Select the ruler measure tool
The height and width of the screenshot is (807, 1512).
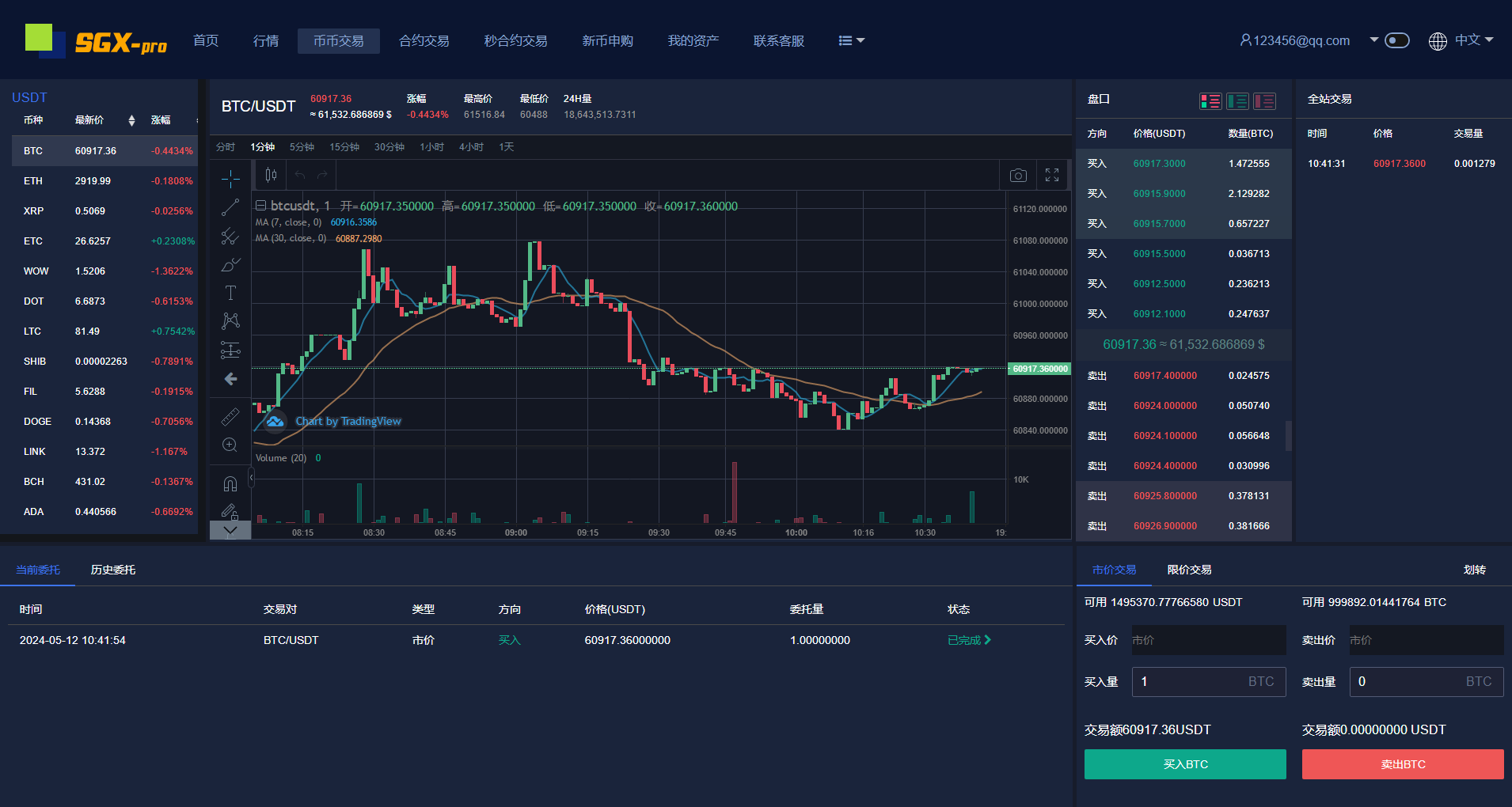coord(230,416)
